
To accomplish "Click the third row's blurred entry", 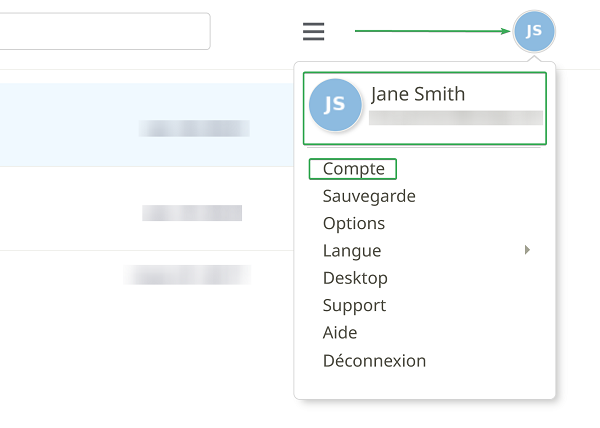I will (x=187, y=275).
